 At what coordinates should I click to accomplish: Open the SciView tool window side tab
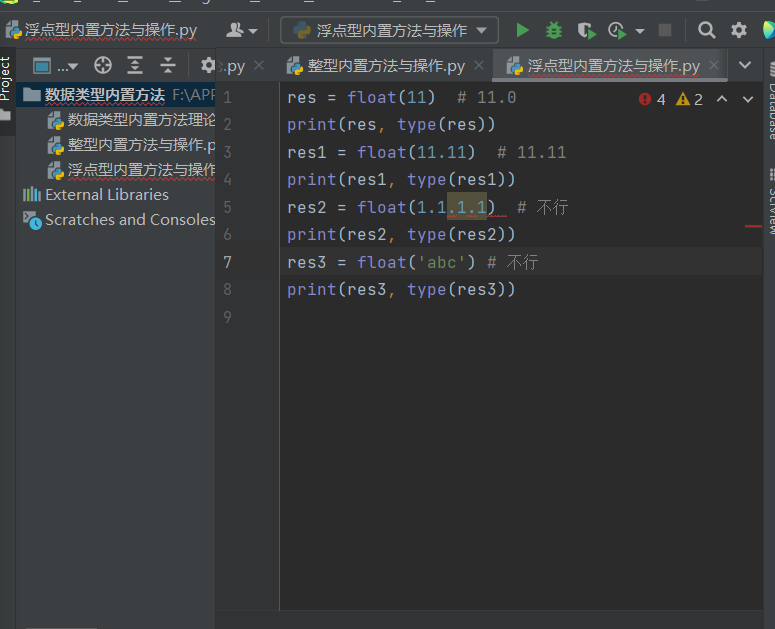[x=770, y=202]
